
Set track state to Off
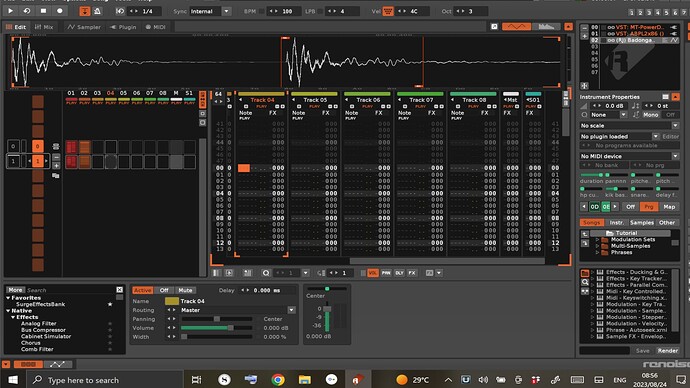(x=164, y=290)
